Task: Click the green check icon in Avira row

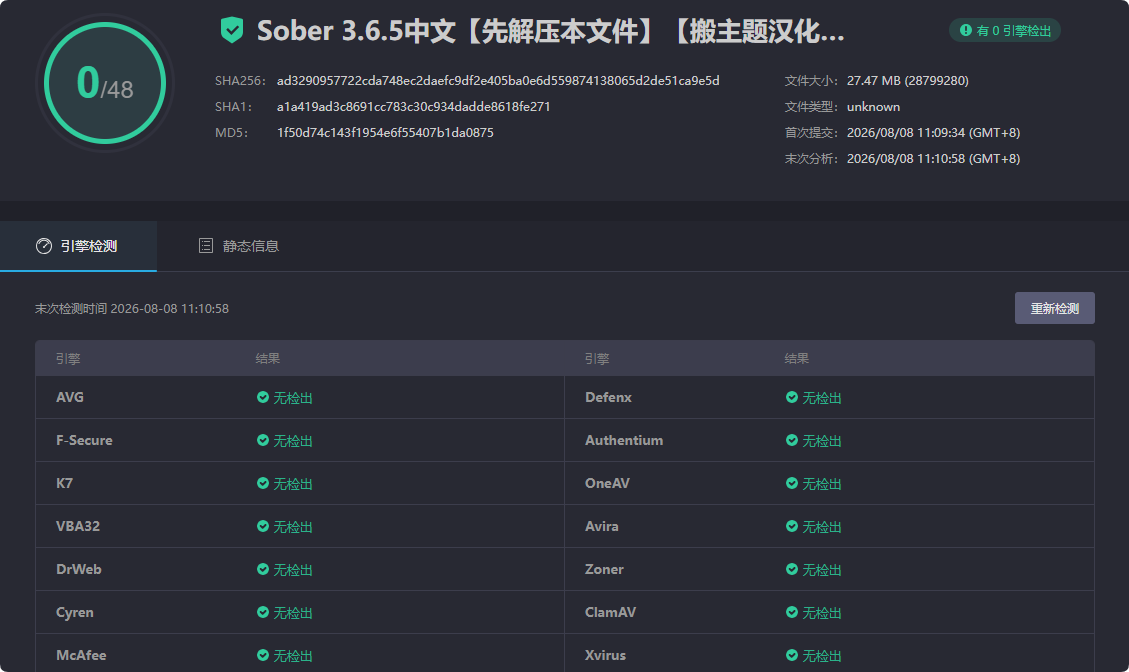Action: click(792, 527)
